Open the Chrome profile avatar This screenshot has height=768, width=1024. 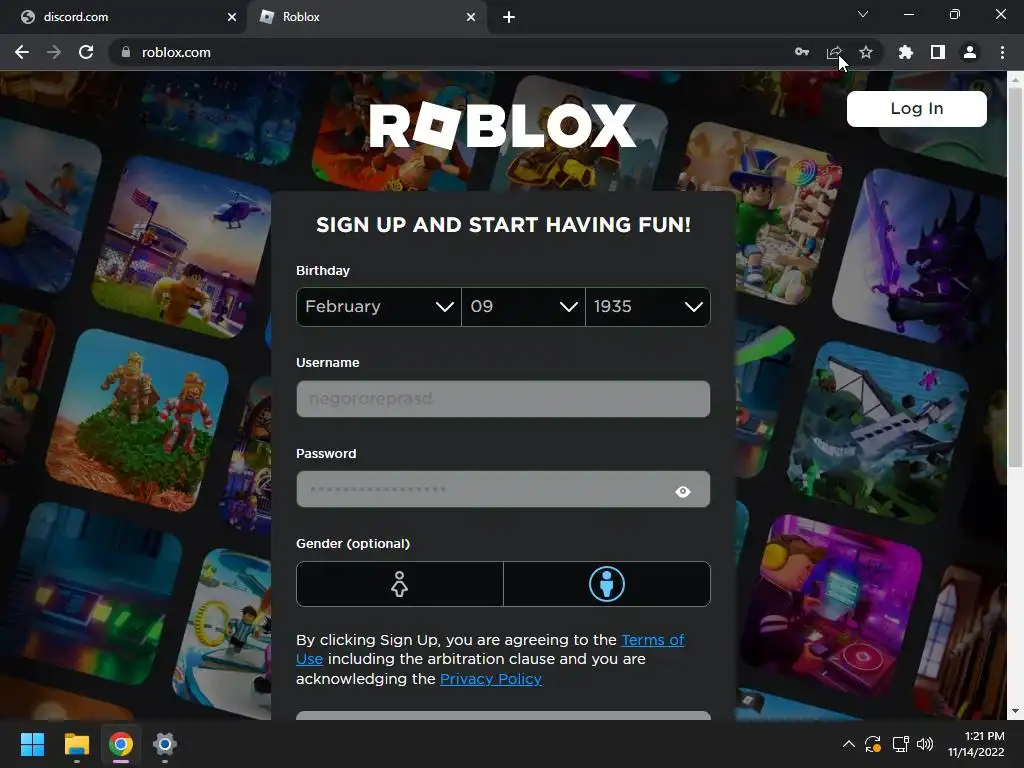pos(970,52)
